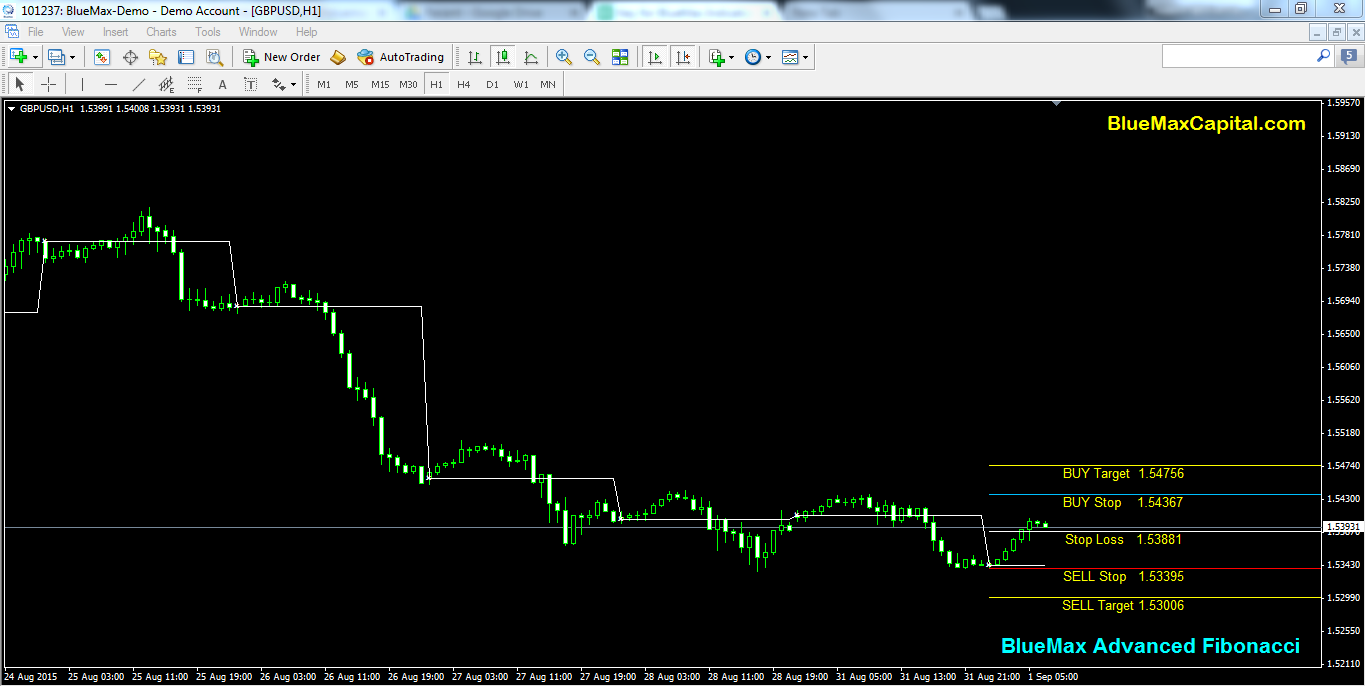Tile chart windows with the grid icon
Viewport: 1365px width, 686px height.
click(x=620, y=57)
